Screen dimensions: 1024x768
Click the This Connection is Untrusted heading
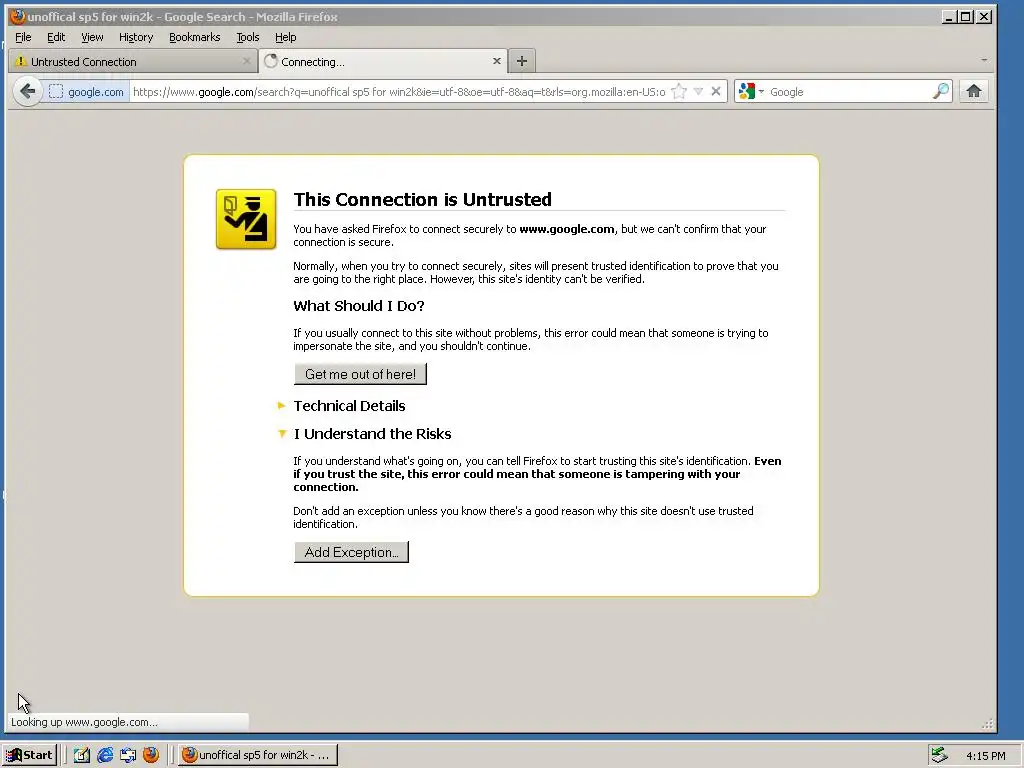[x=423, y=199]
